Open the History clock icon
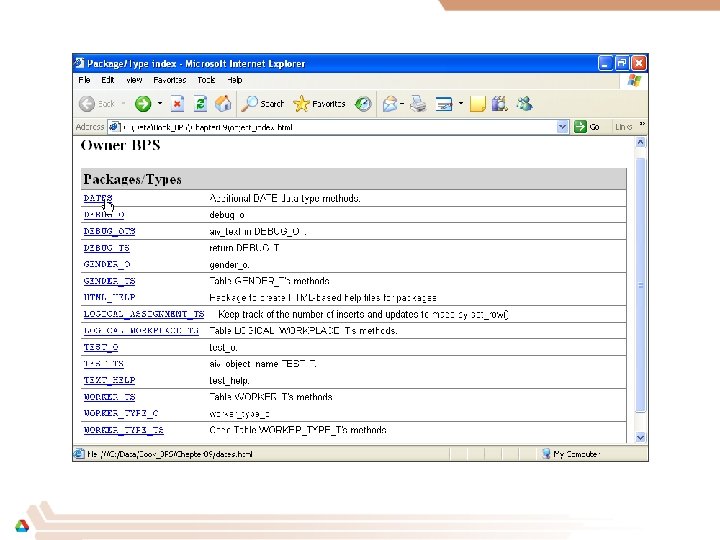The image size is (720, 540). coord(363,104)
